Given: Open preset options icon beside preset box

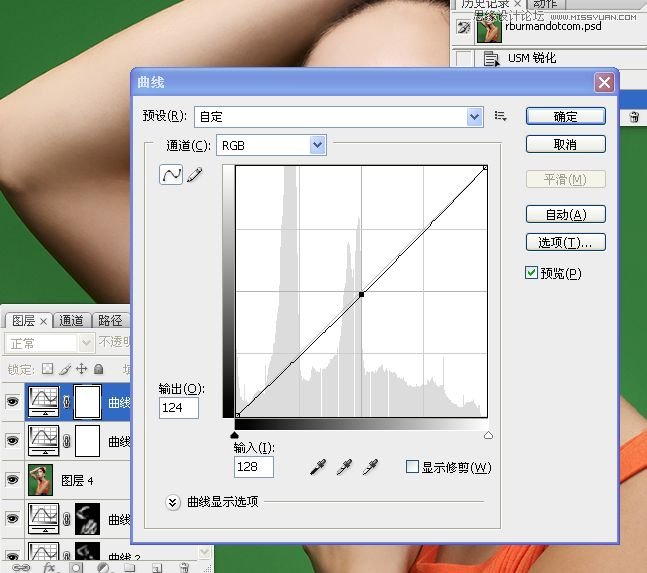Looking at the screenshot, I should (501, 116).
